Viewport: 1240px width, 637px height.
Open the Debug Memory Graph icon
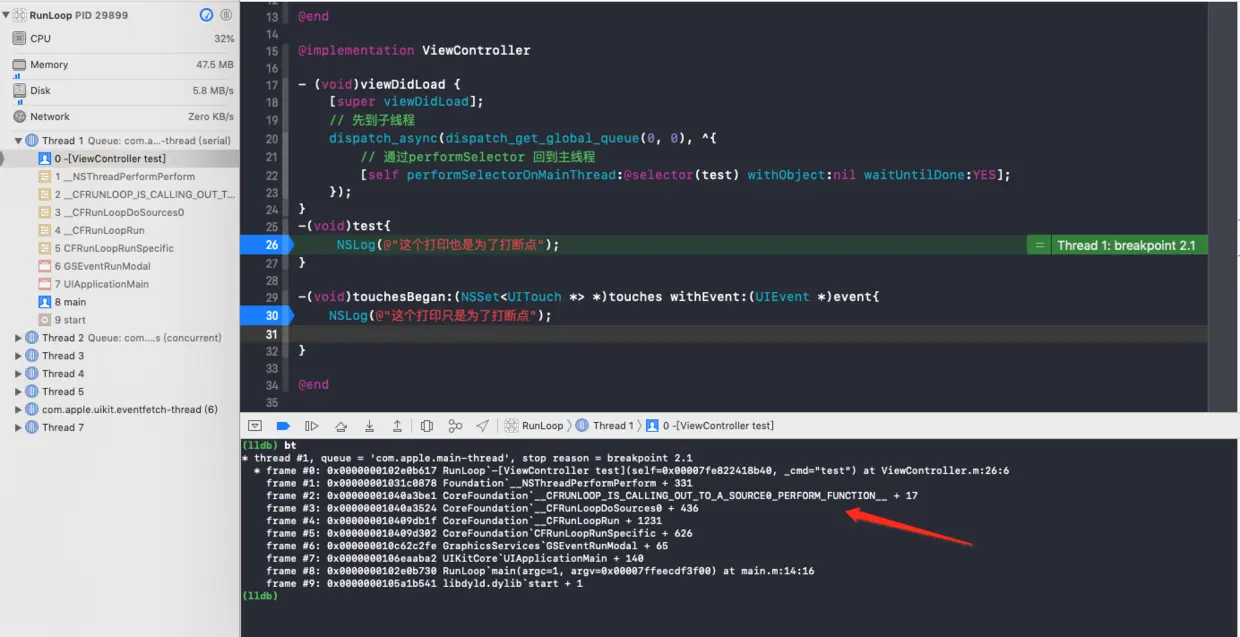(455, 426)
